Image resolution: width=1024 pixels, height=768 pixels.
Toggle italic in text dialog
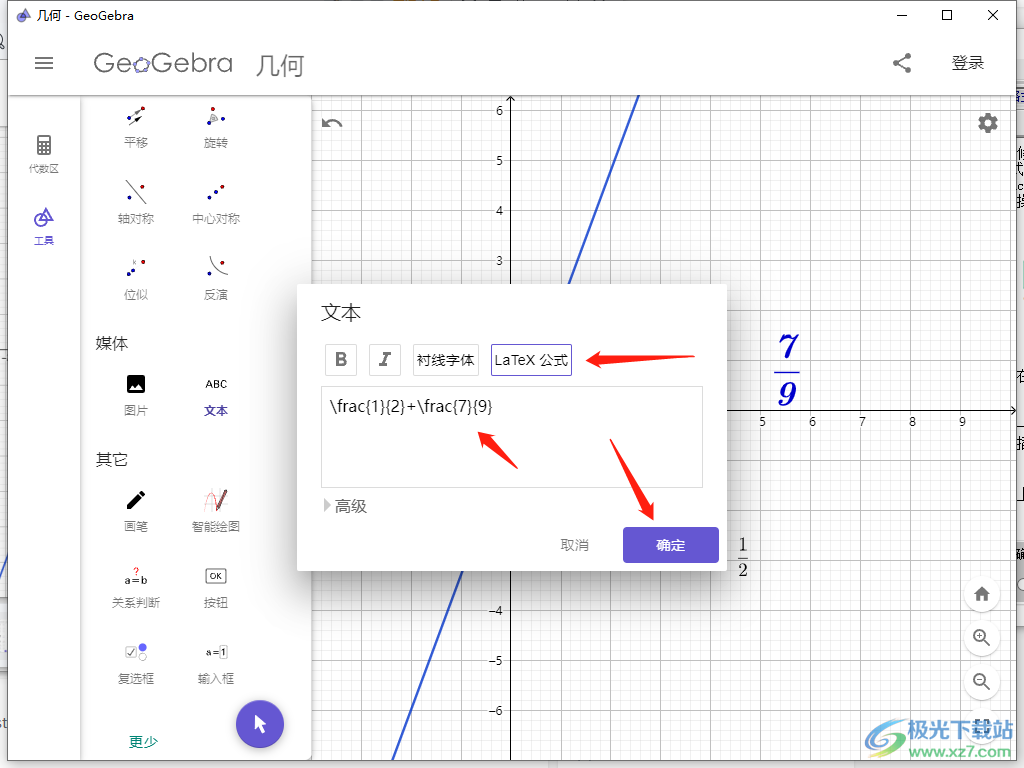385,360
